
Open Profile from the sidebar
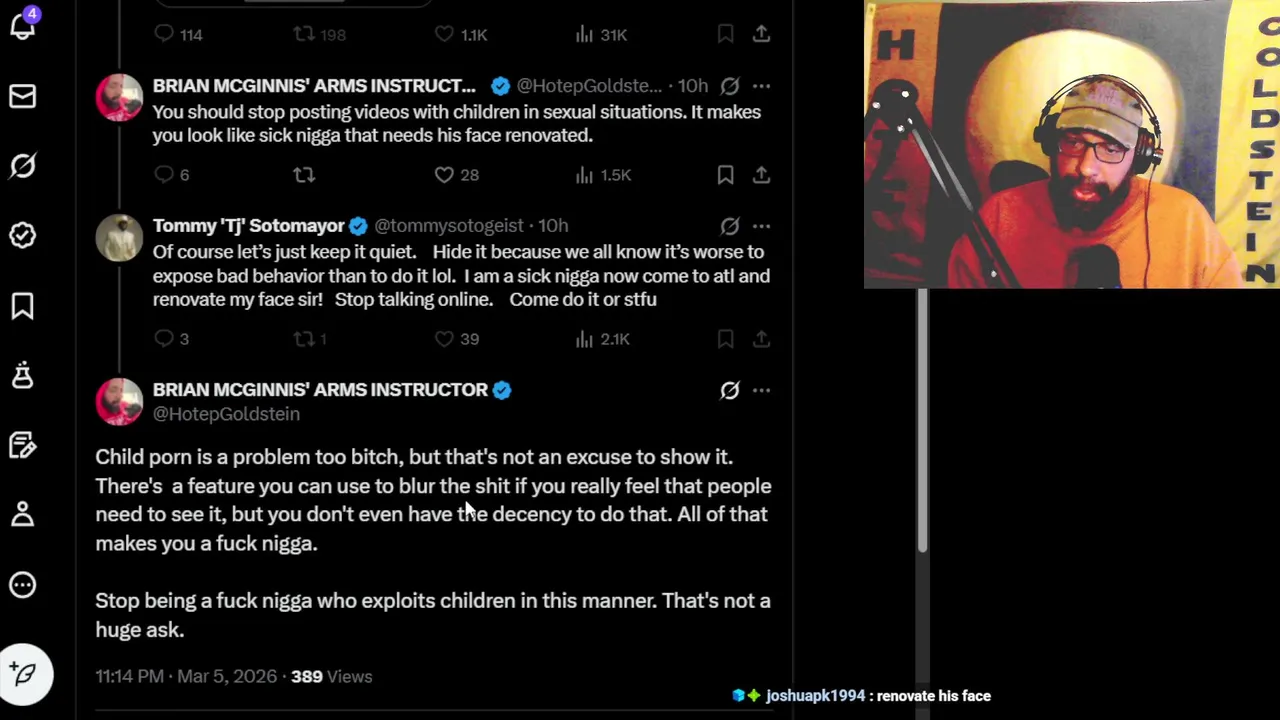tap(23, 514)
